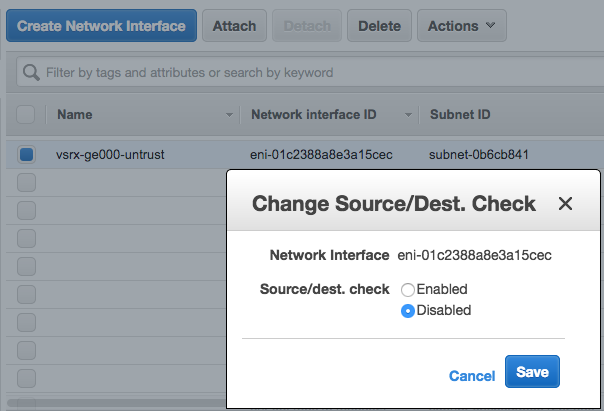Viewport: 604px width, 411px height.
Task: Select the Enabled radio option
Action: [x=408, y=289]
